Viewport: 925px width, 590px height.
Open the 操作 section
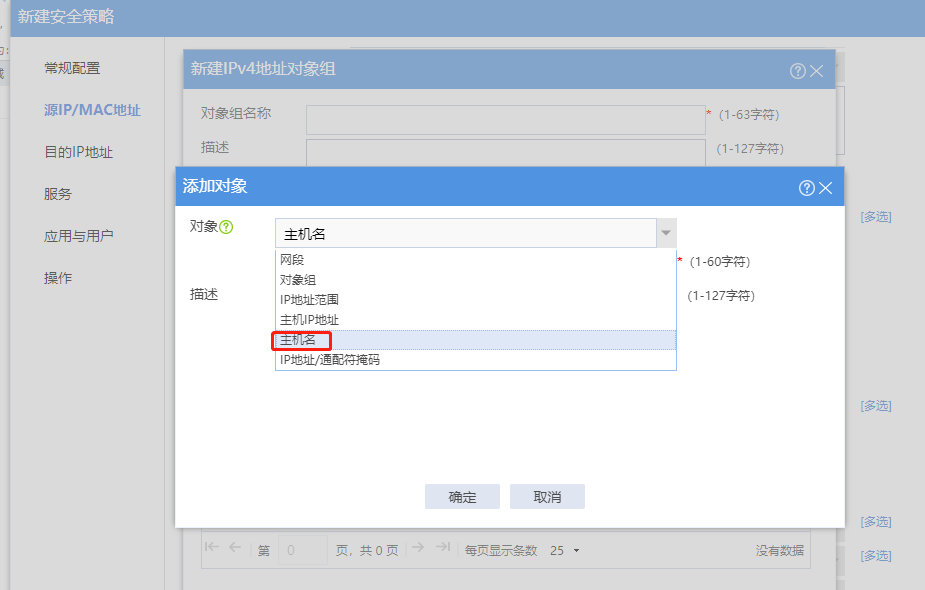click(58, 278)
